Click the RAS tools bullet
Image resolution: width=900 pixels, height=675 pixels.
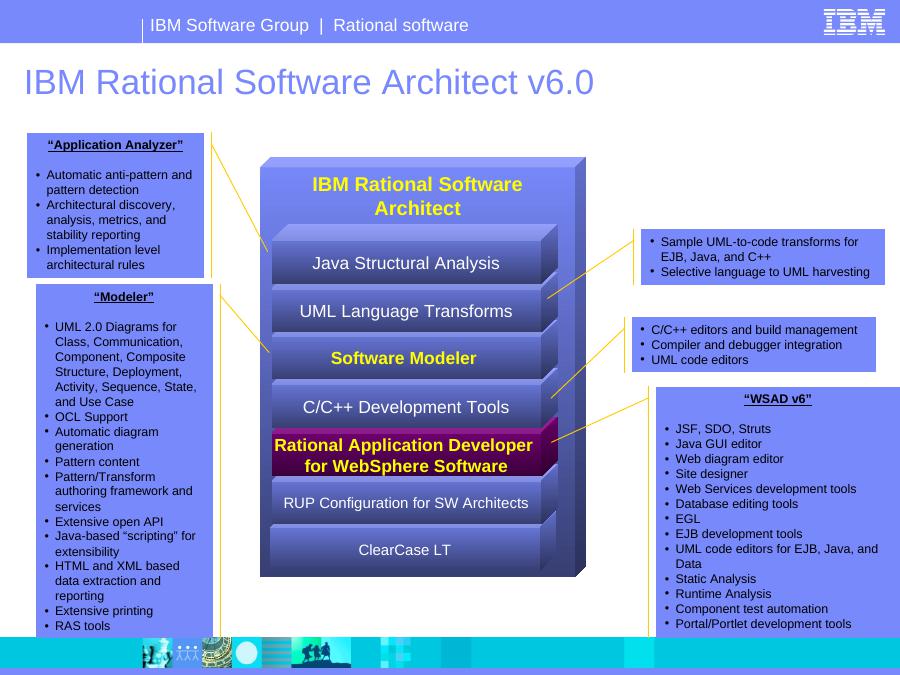point(82,626)
